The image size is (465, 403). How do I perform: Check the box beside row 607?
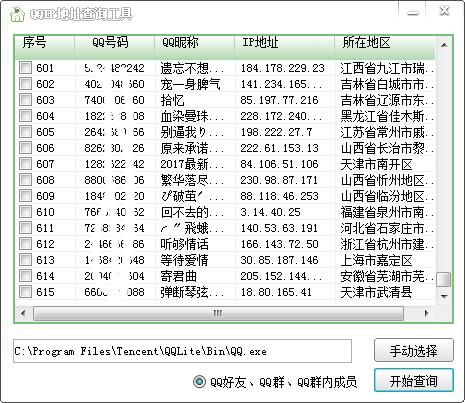tap(25, 163)
